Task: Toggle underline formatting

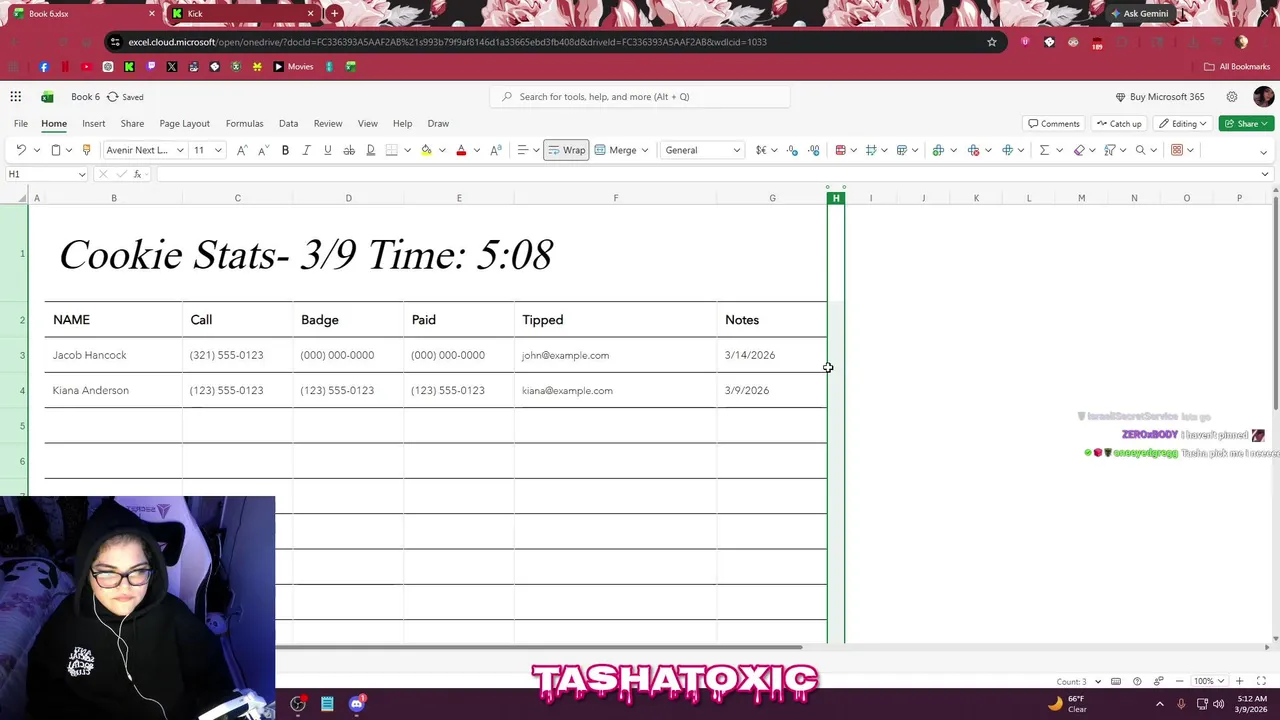Action: (x=327, y=150)
